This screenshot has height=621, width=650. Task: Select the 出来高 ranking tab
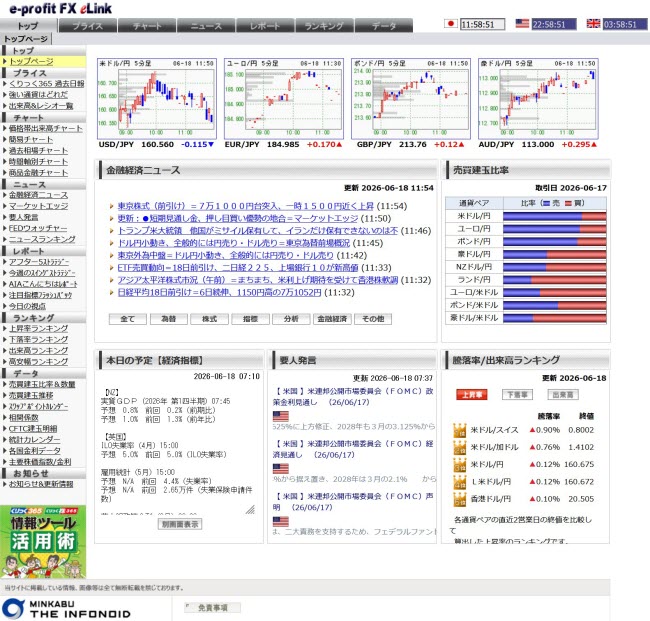[x=563, y=395]
